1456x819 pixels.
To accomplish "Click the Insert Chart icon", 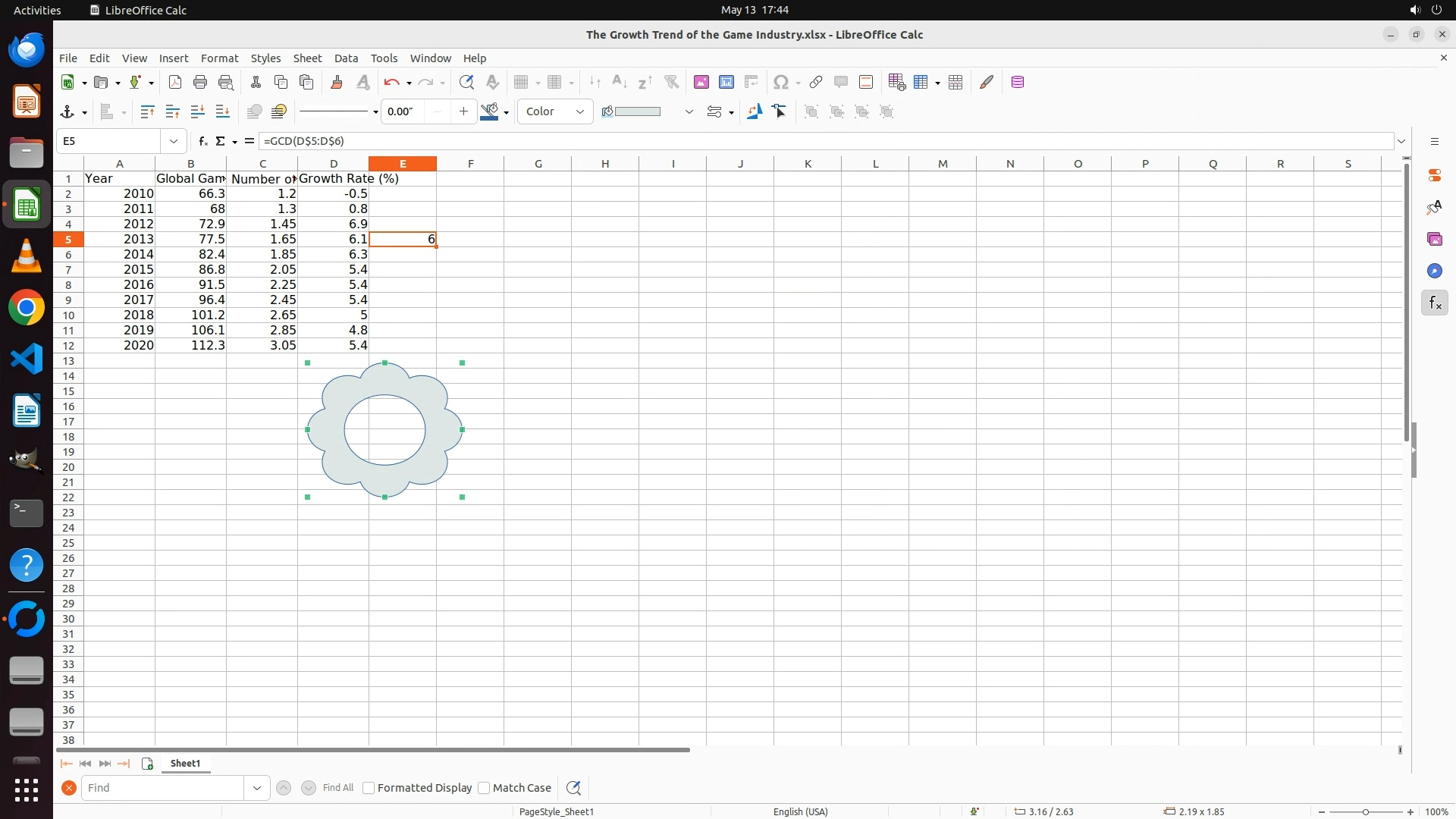I will 726,83.
